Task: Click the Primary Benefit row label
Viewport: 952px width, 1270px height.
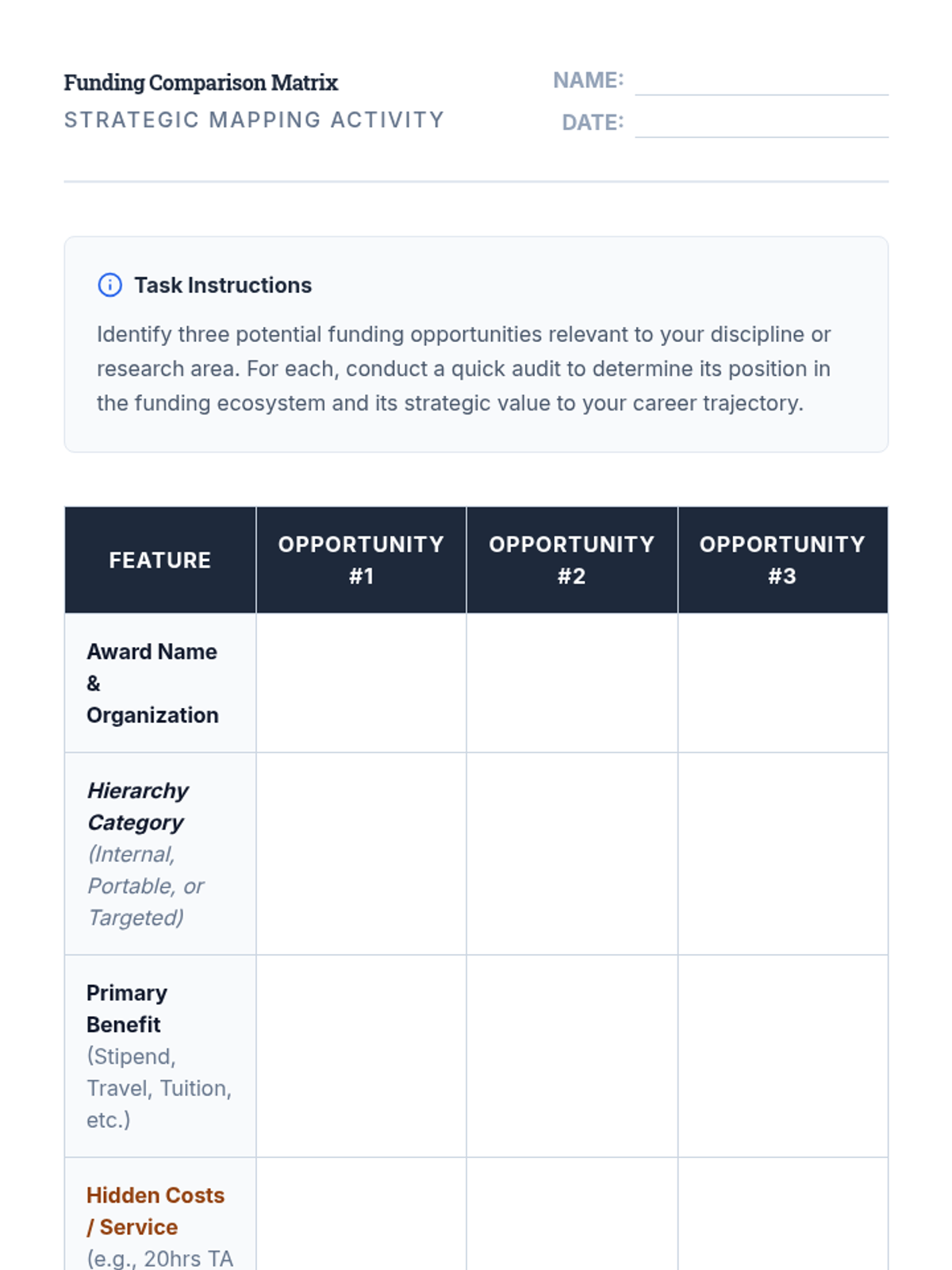Action: (127, 1009)
